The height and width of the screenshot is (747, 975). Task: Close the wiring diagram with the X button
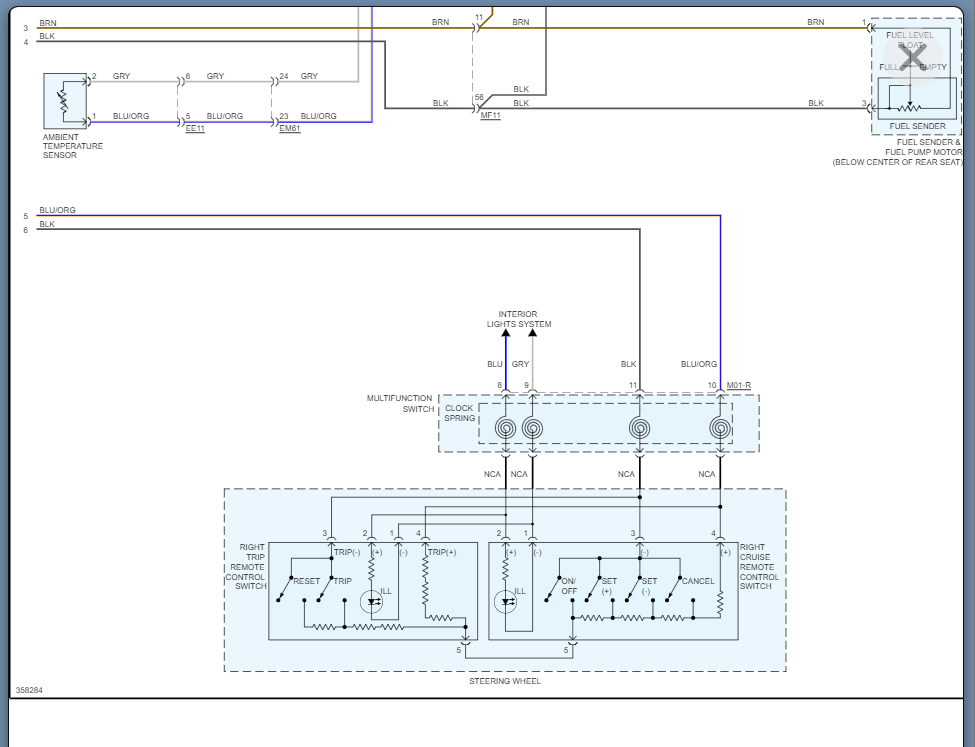912,57
